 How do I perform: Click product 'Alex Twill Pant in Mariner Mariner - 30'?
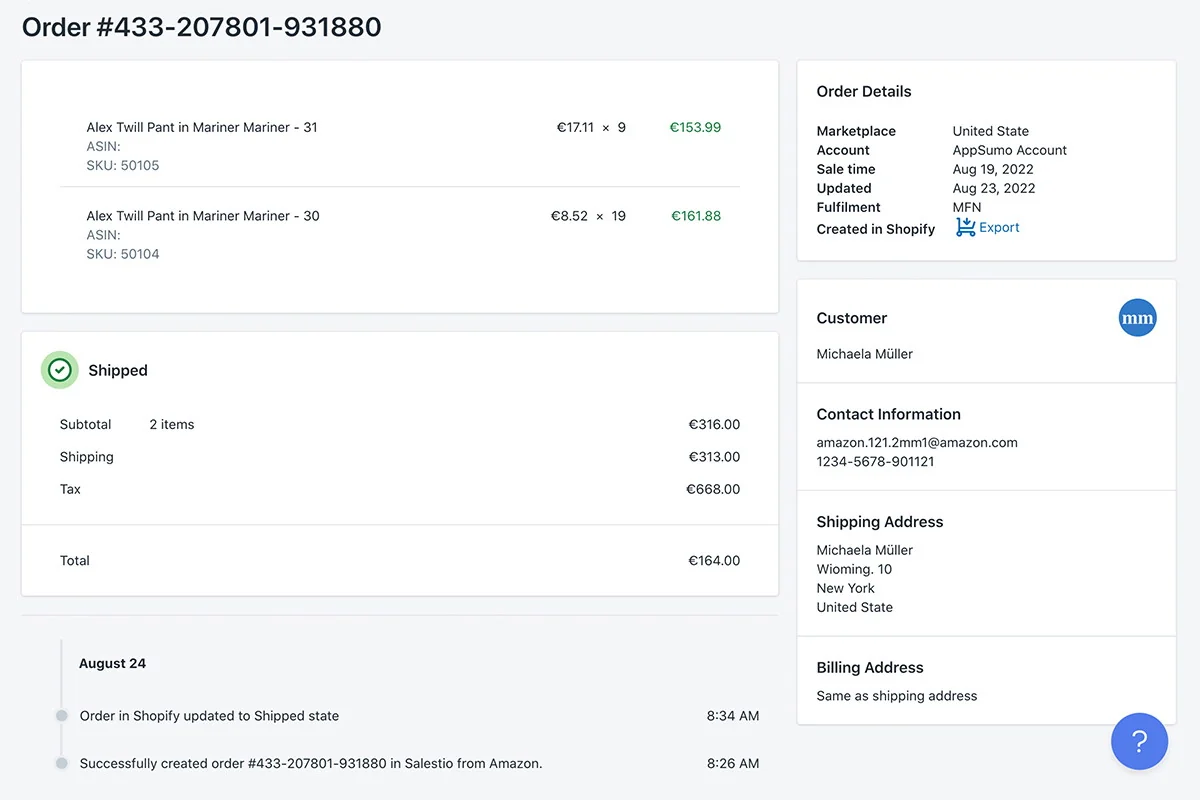(x=203, y=216)
